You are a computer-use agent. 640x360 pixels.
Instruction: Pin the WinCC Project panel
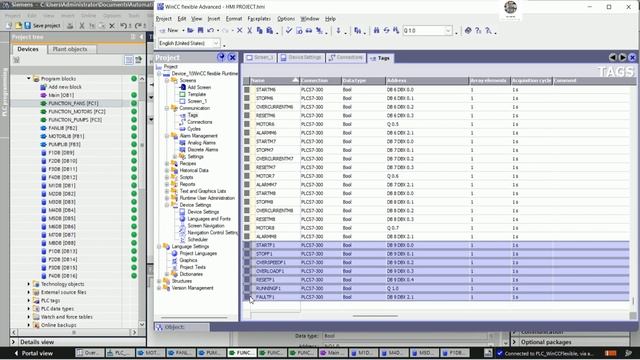(x=221, y=57)
